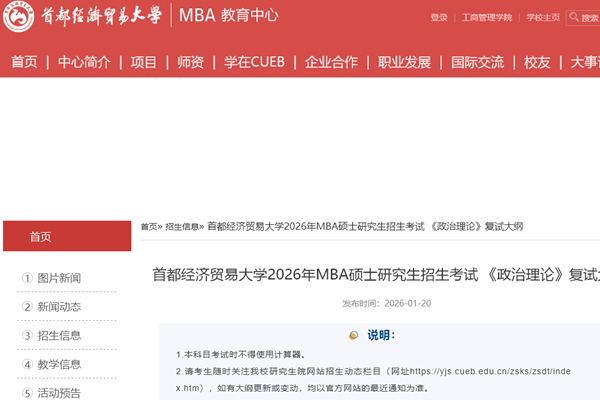The image size is (600, 400).
Task: Open 中心简介 navigation item
Action: [84, 62]
